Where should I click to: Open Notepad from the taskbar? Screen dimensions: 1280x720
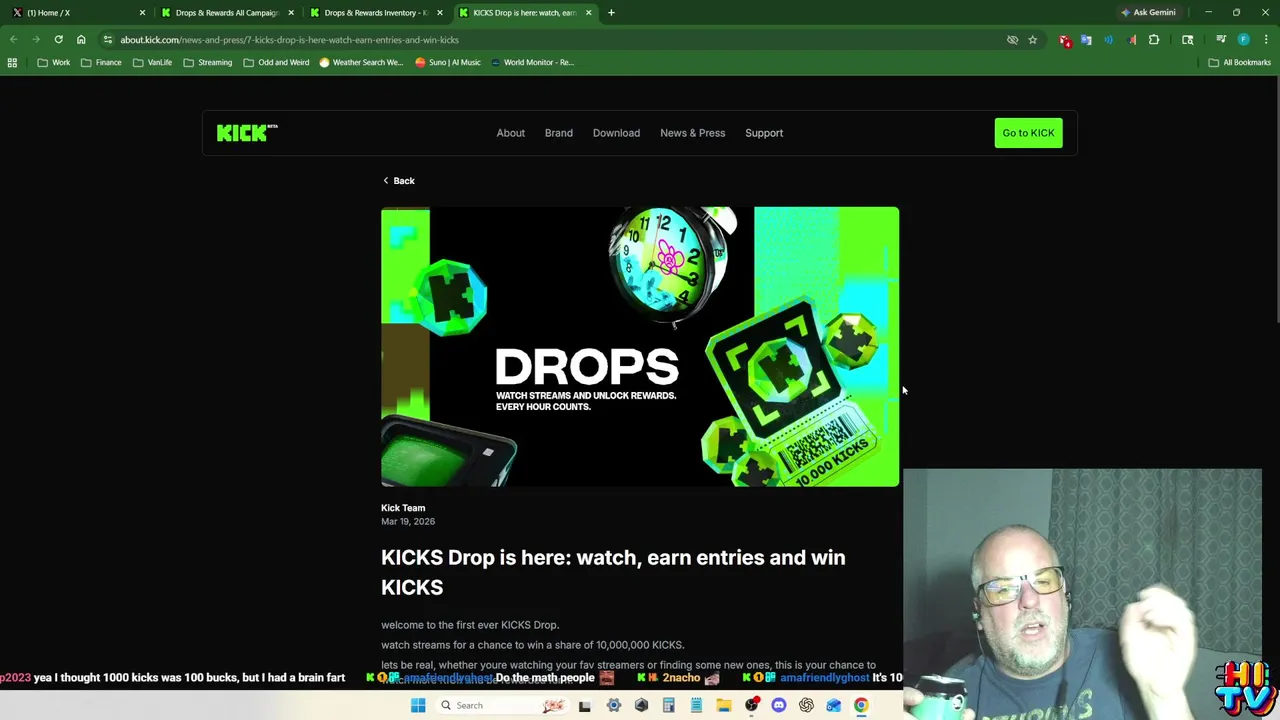(696, 705)
